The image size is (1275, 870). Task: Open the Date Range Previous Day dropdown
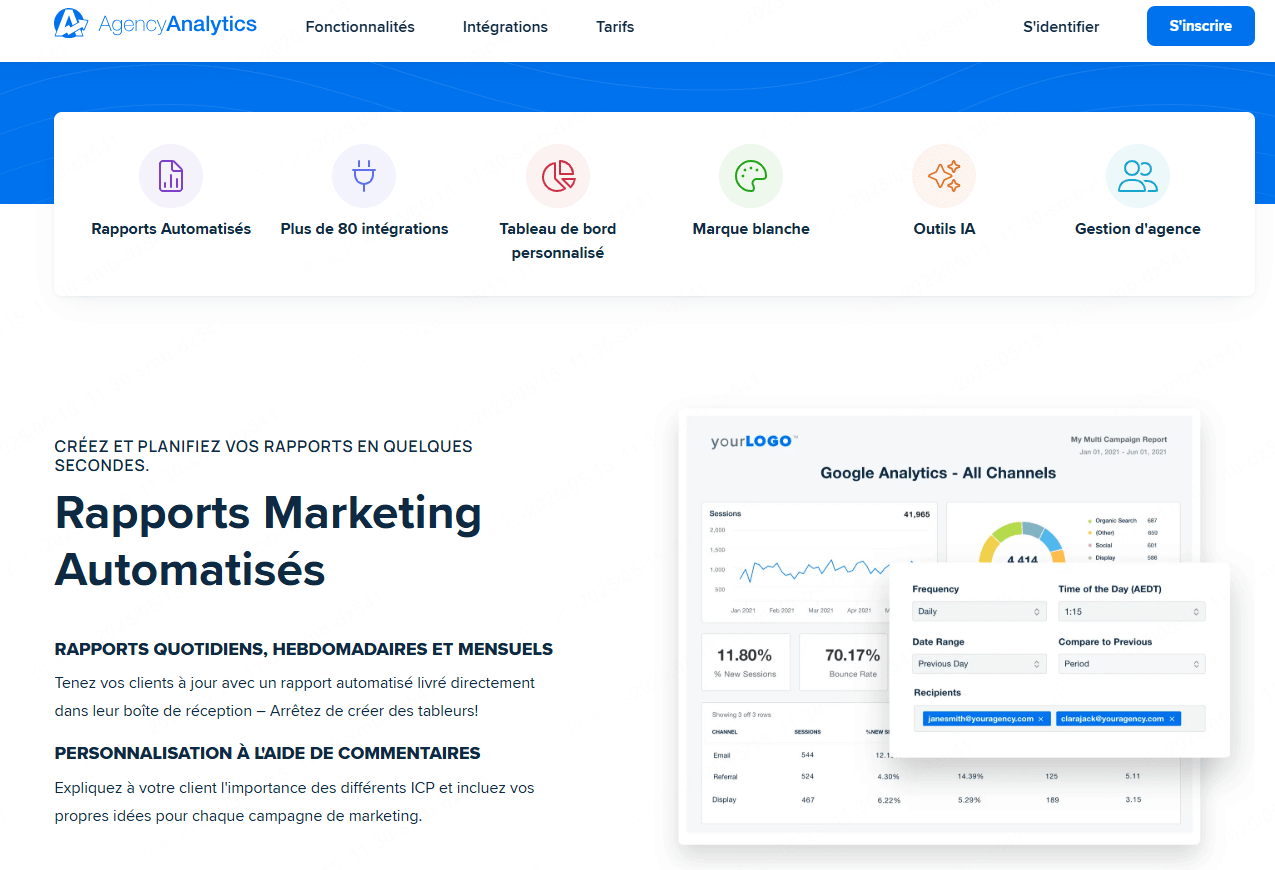pos(979,664)
